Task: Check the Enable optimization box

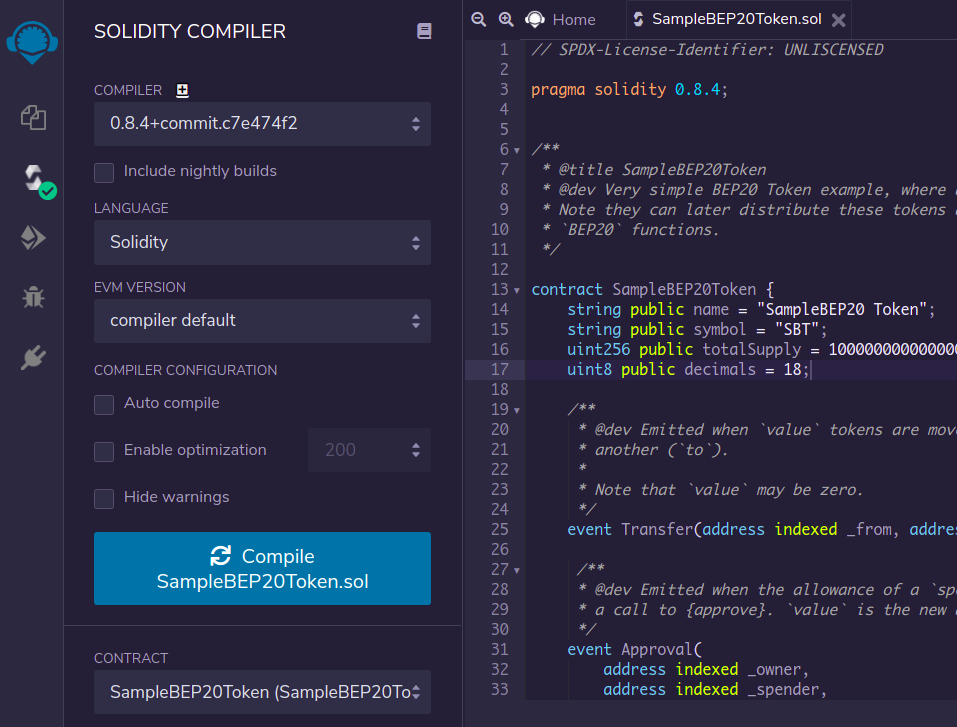Action: tap(104, 451)
